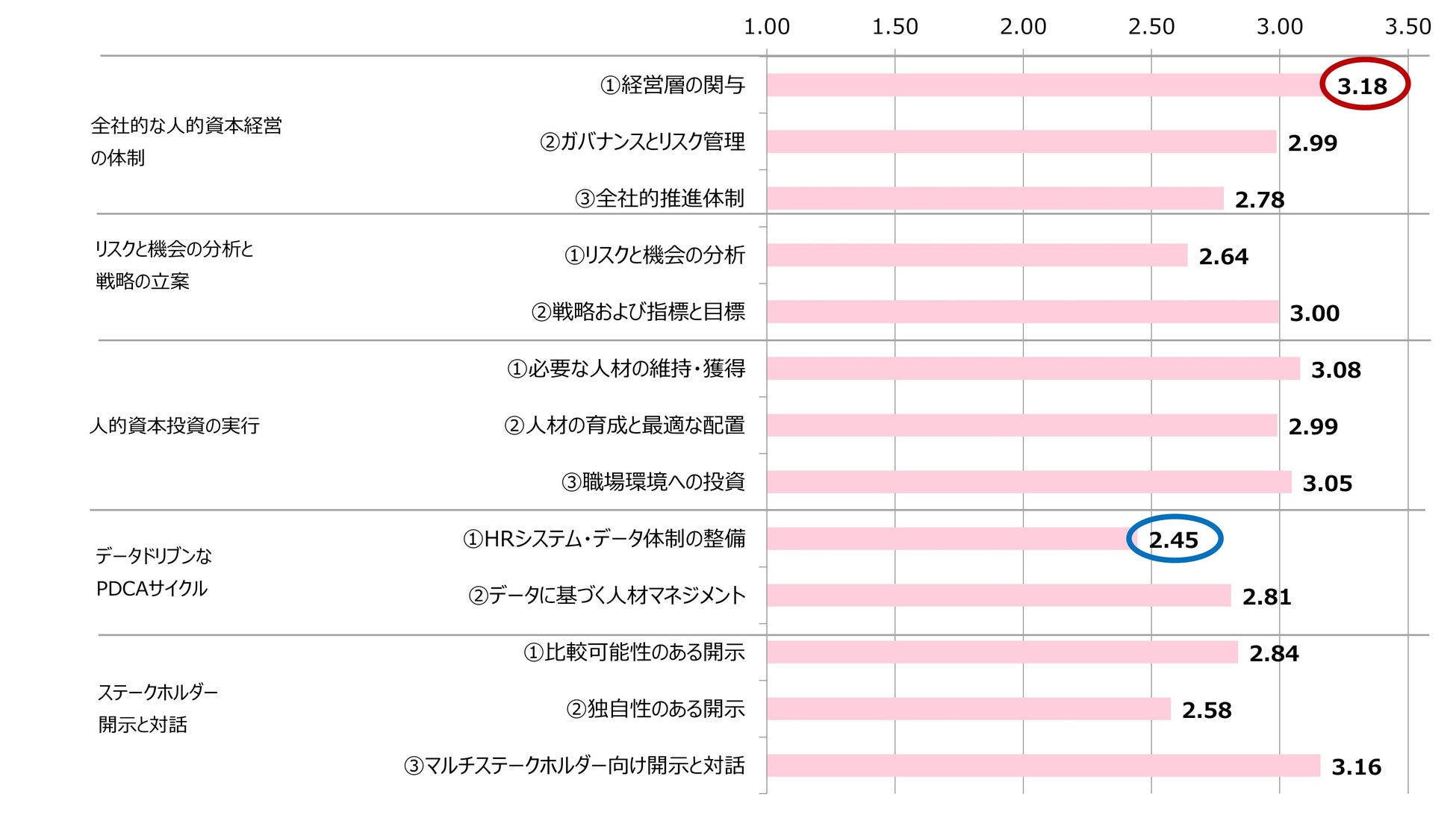Select the 人材の育成と最適な配置 label
The image size is (1456, 815).
click(624, 425)
